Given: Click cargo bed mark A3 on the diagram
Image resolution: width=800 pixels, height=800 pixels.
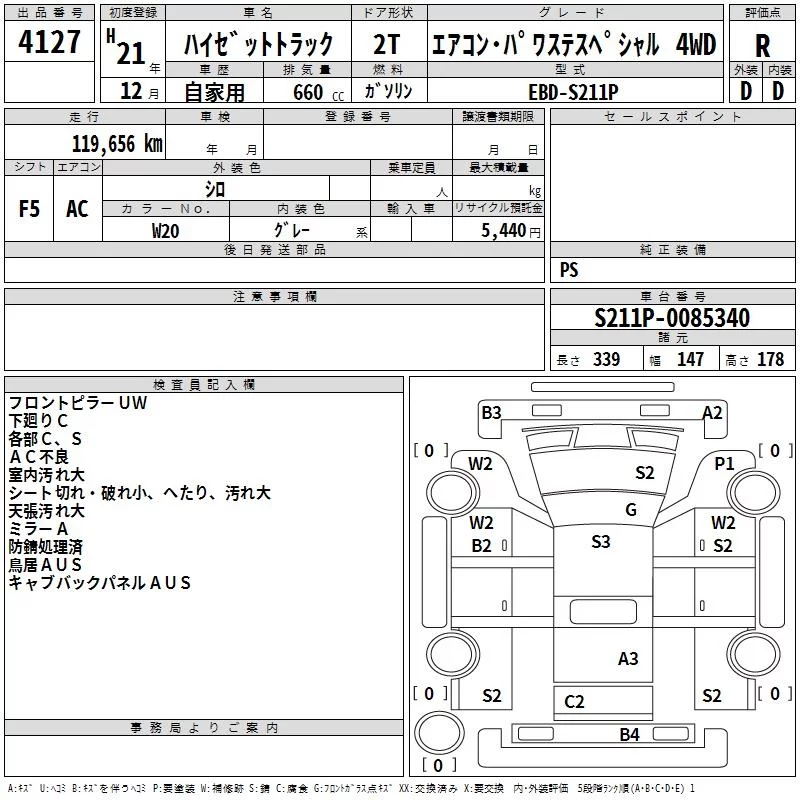Looking at the screenshot, I should tap(628, 659).
